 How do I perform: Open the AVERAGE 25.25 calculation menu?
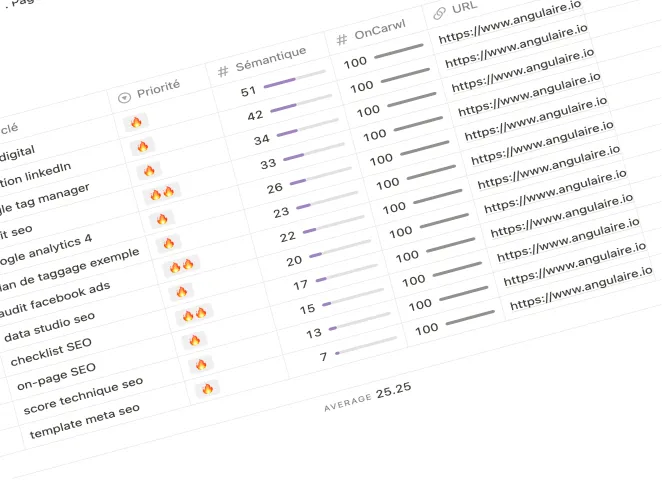(x=367, y=396)
